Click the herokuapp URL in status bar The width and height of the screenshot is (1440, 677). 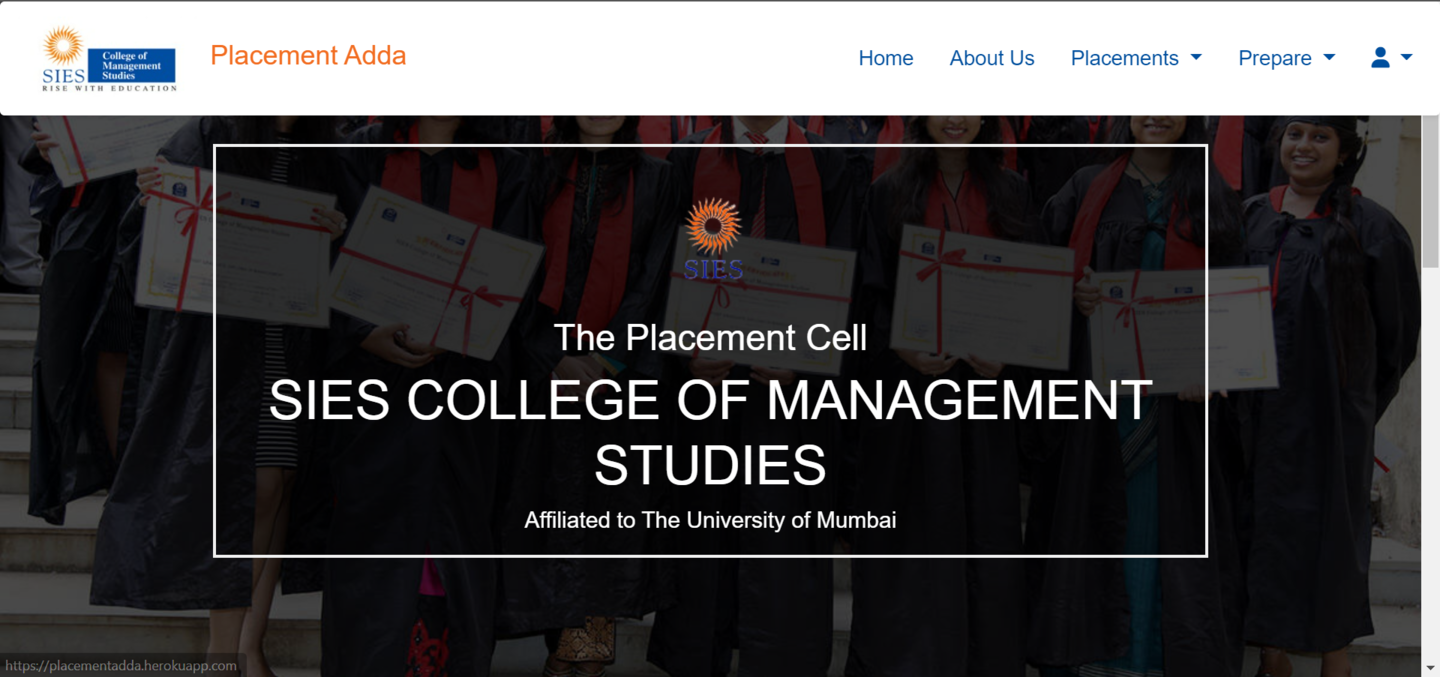coord(120,666)
